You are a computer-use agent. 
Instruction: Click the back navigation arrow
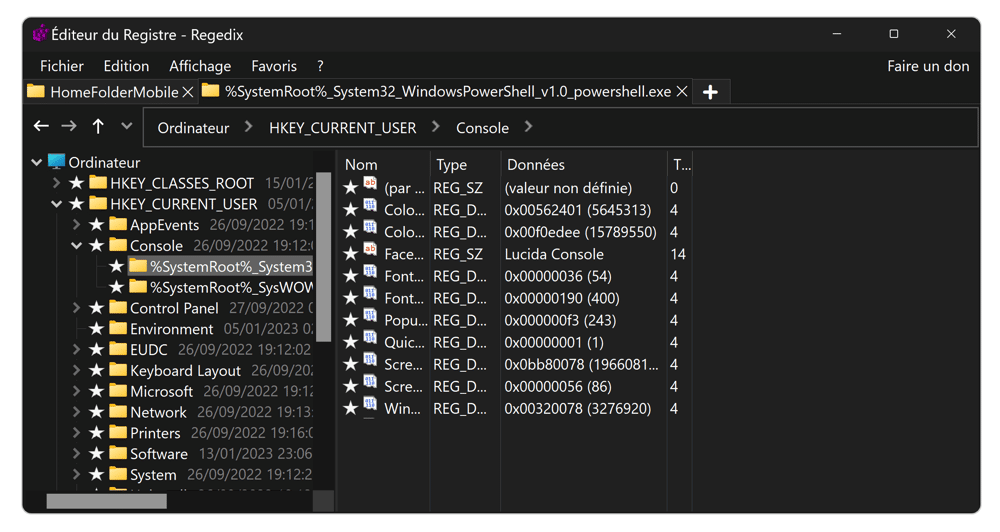(41, 126)
